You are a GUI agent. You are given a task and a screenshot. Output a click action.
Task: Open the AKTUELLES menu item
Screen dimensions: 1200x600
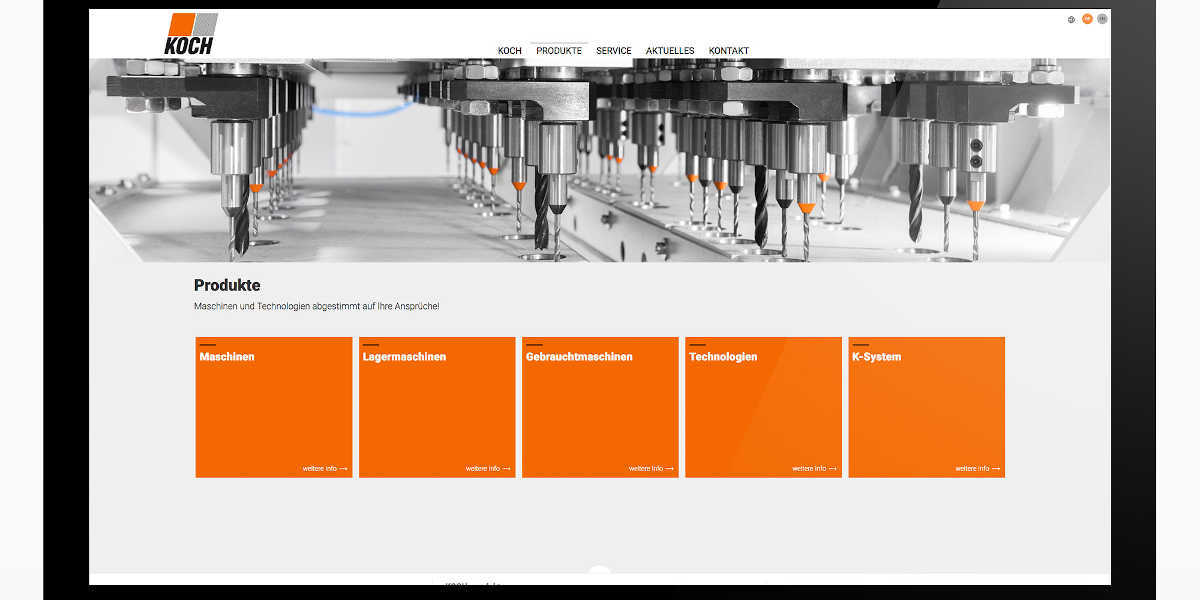pos(670,51)
